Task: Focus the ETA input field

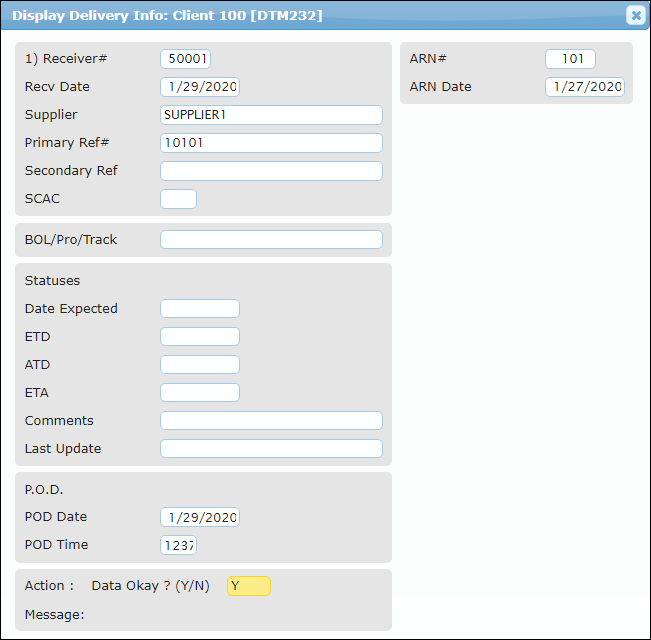Action: [200, 393]
